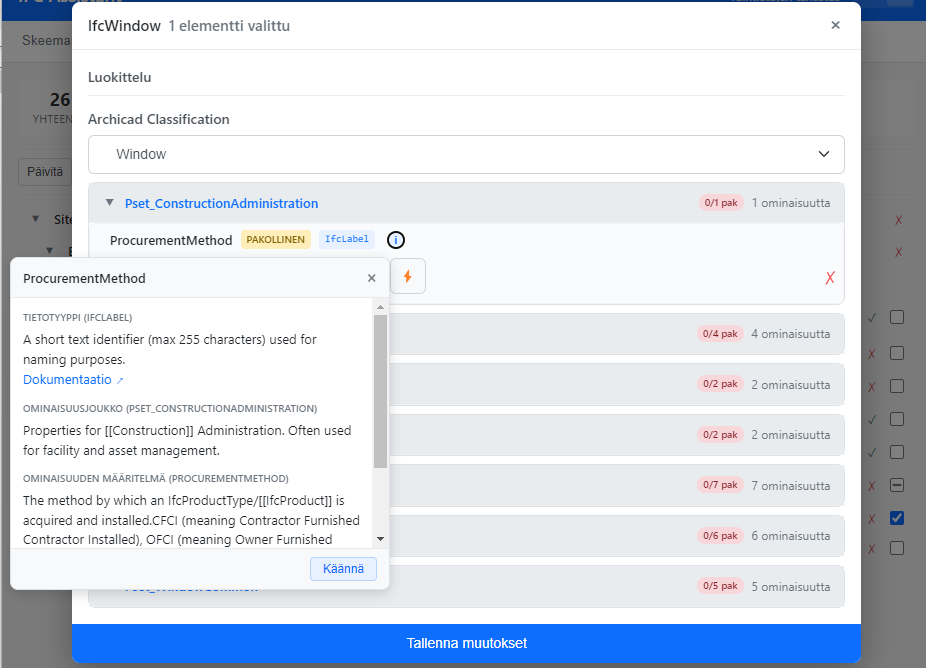926x668 pixels.
Task: Toggle the indeterminate checkbox with a dash
Action: tap(897, 485)
